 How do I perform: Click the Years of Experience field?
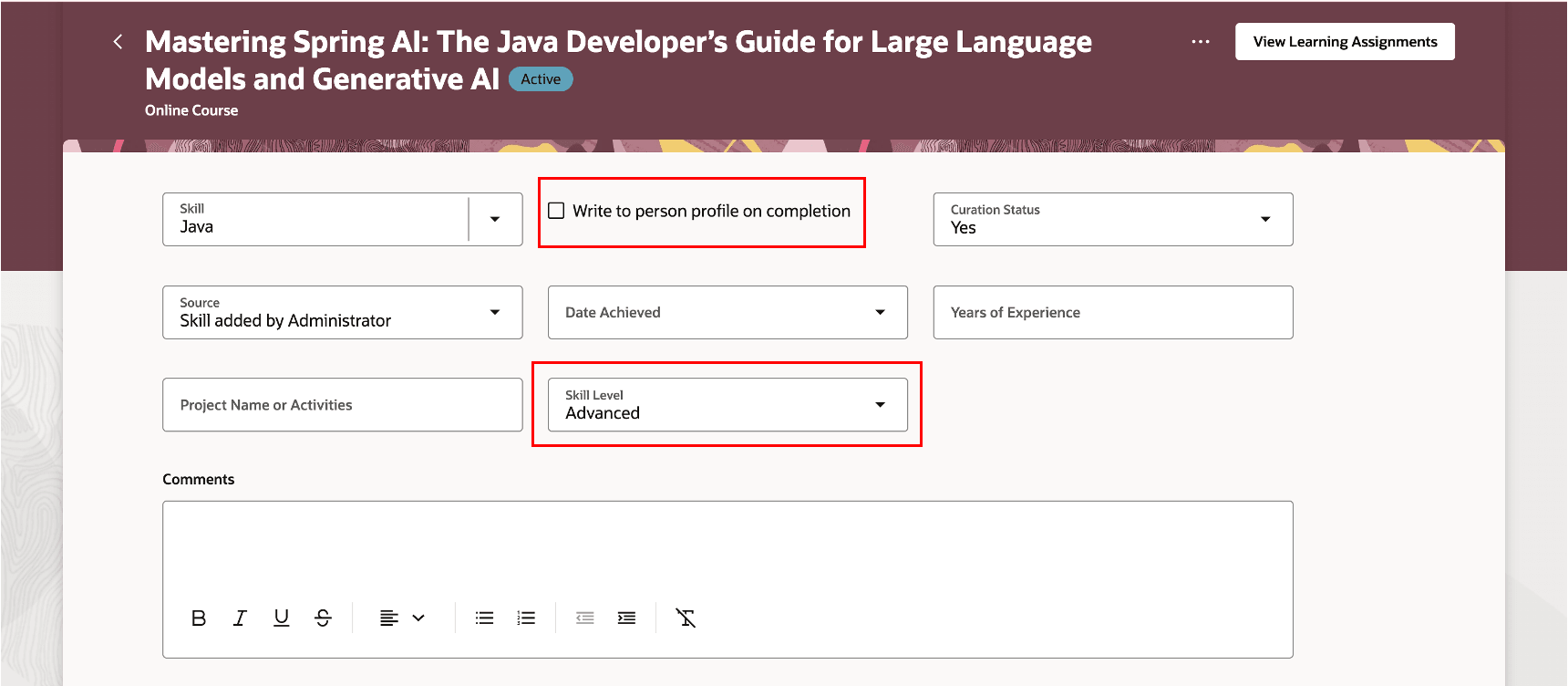point(1112,312)
